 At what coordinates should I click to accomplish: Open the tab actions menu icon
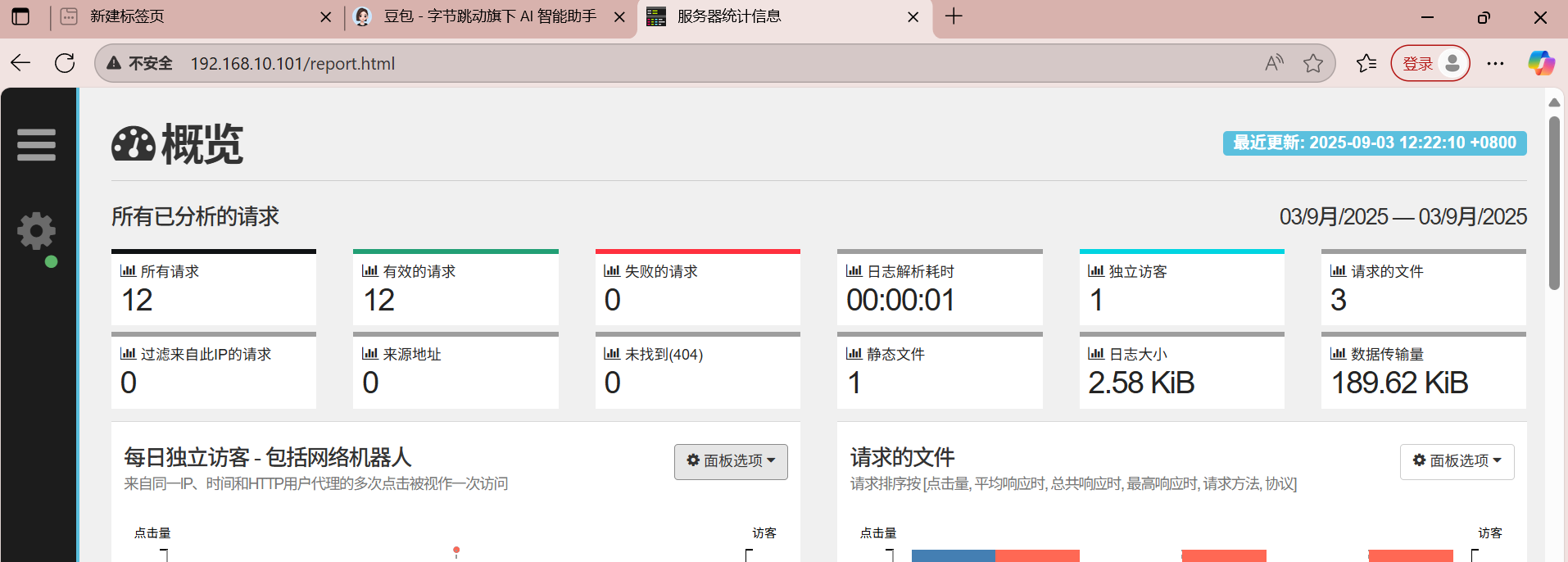[20, 16]
